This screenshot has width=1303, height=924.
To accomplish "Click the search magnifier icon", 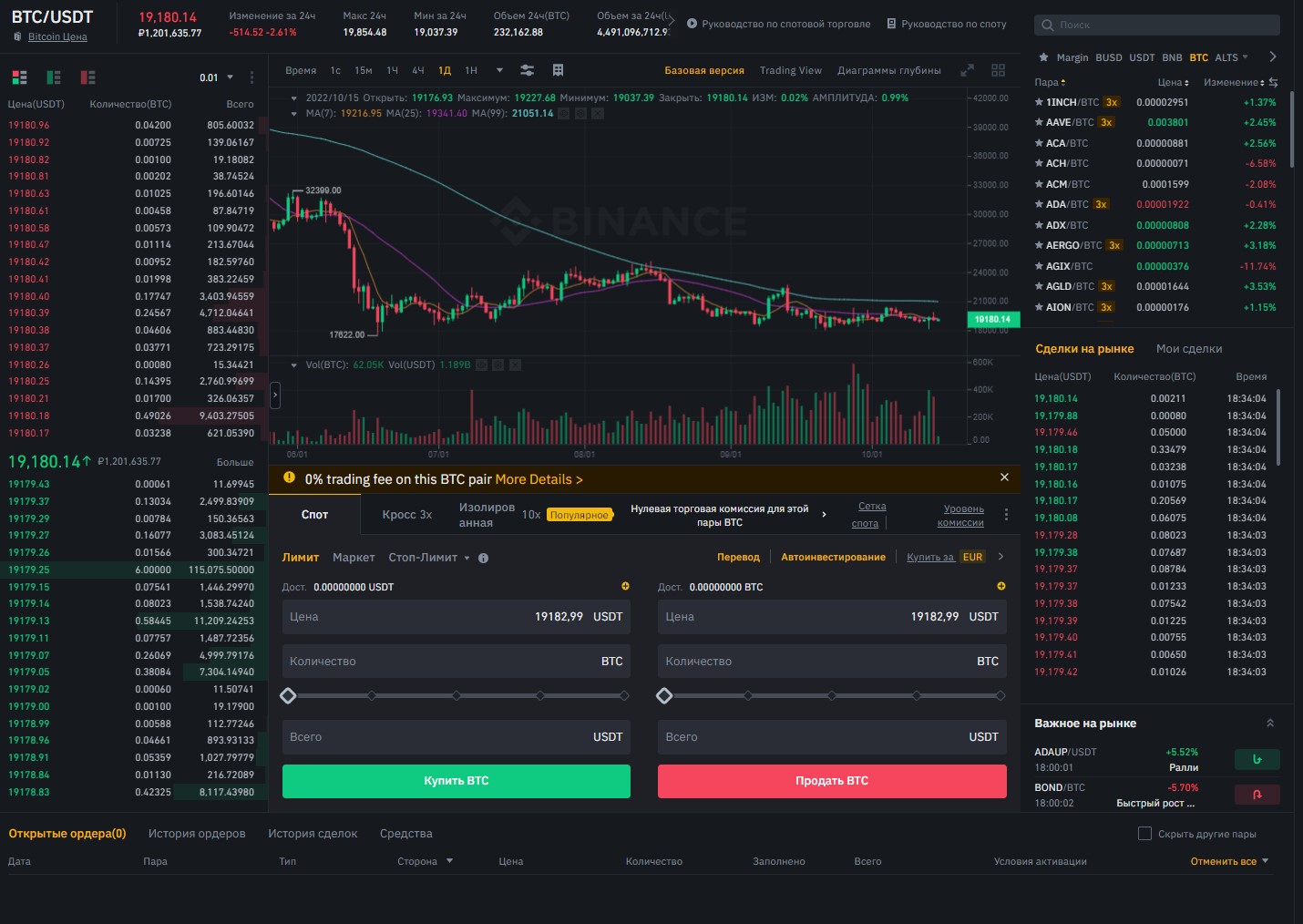I will 1048,25.
